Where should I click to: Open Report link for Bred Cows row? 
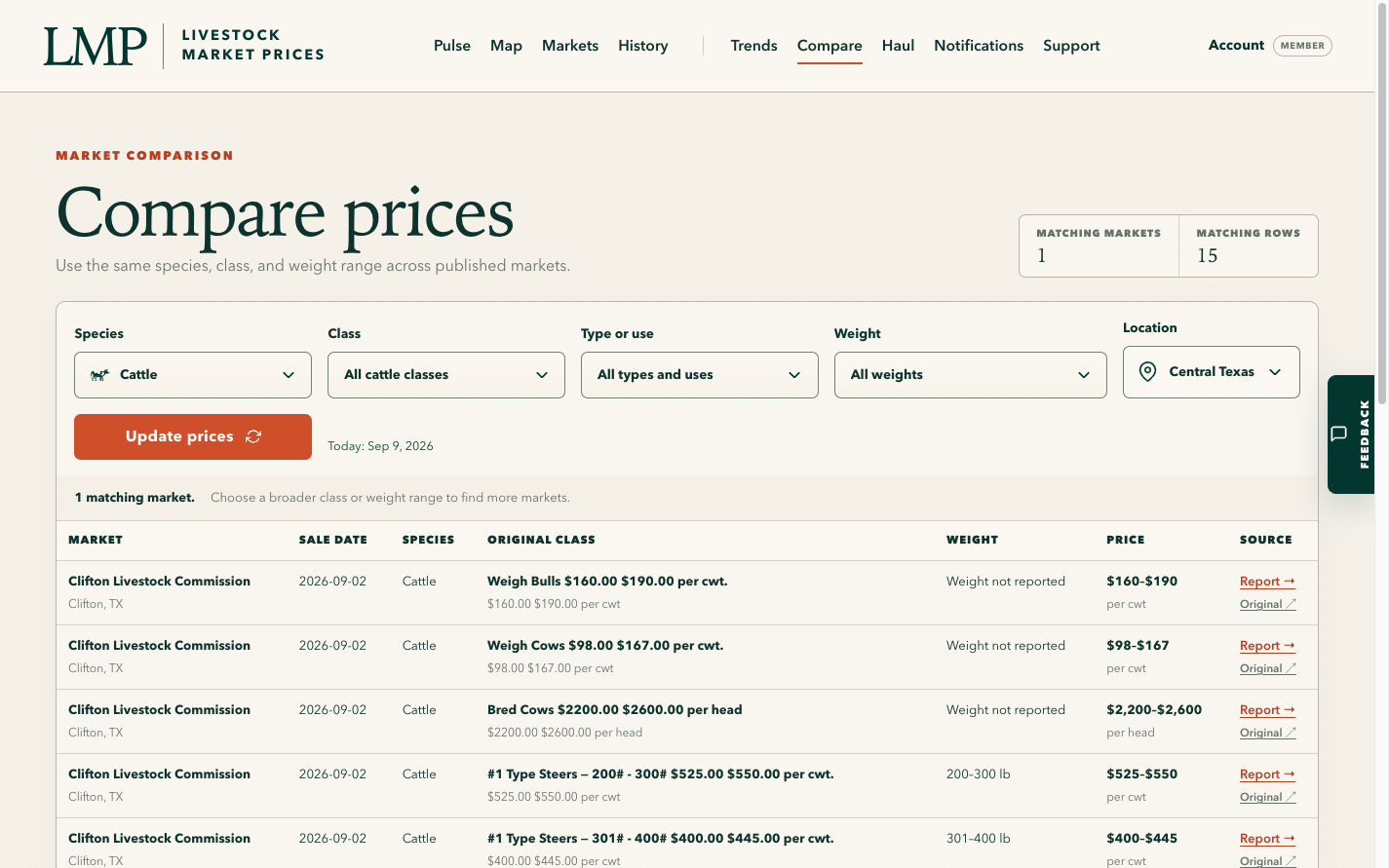coord(1267,710)
